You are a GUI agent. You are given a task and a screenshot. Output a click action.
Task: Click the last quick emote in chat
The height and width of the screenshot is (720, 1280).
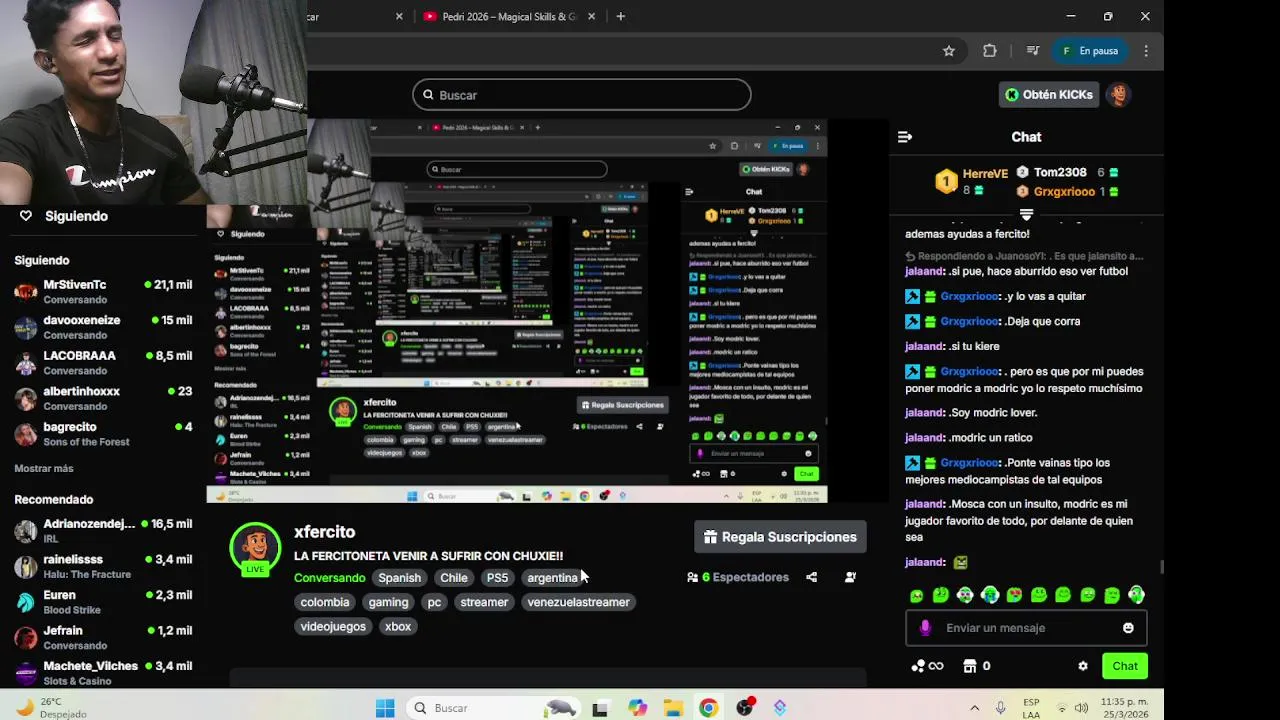point(1136,595)
